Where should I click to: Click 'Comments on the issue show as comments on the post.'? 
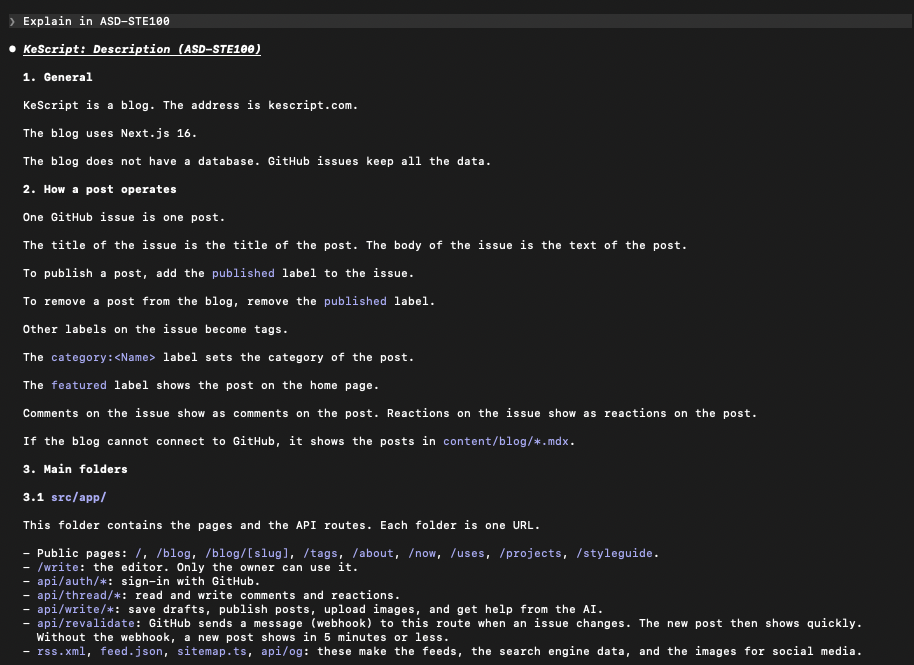point(201,413)
